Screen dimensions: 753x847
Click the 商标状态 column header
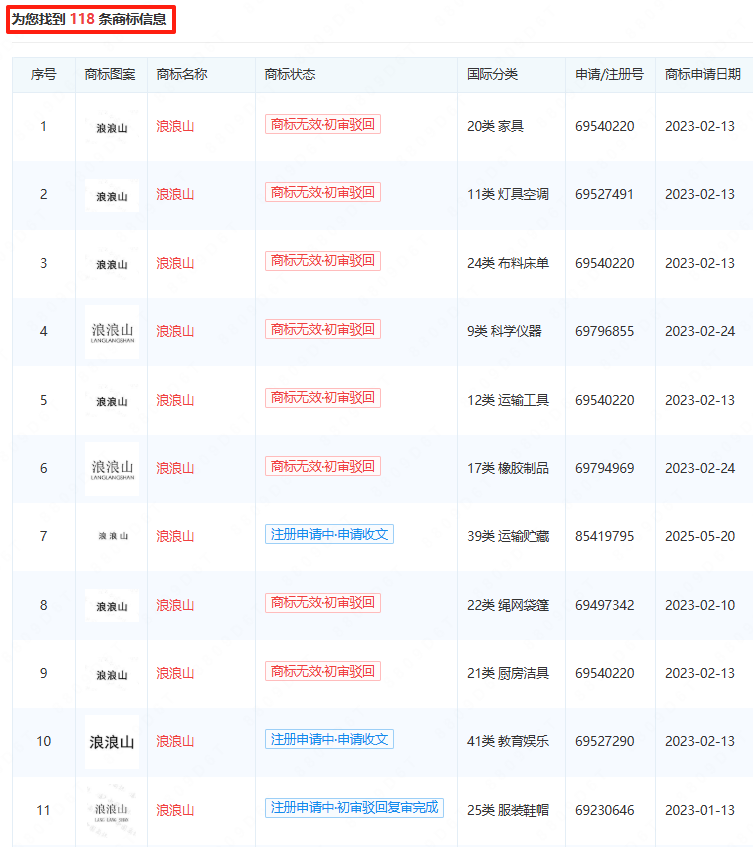(289, 75)
